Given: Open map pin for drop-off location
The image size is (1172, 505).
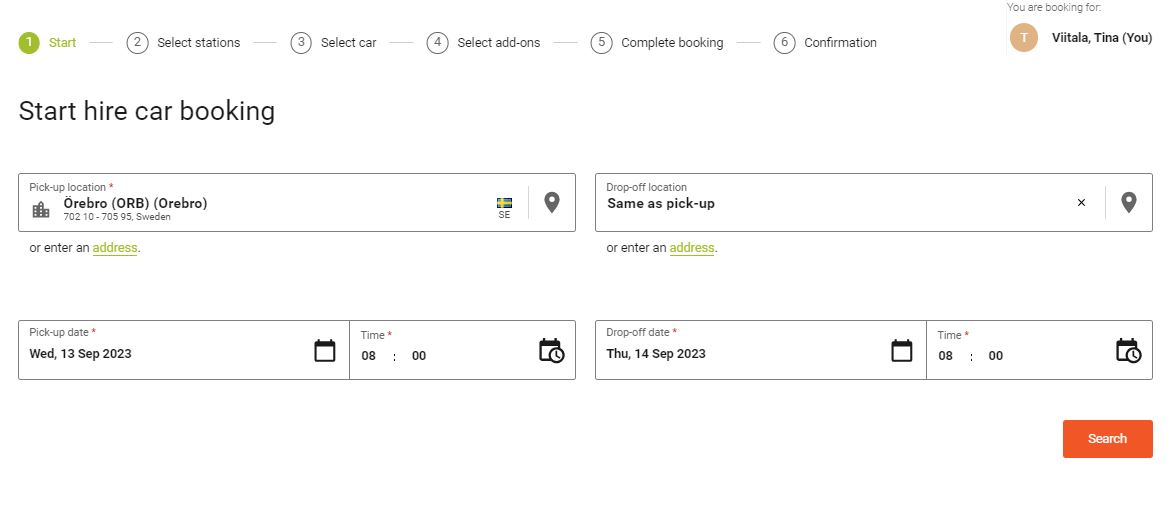Looking at the screenshot, I should coord(1129,202).
